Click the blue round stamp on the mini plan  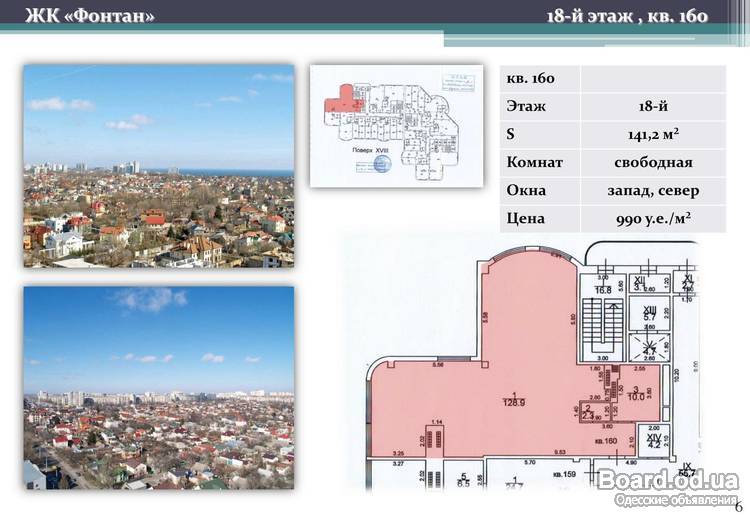pos(381,163)
